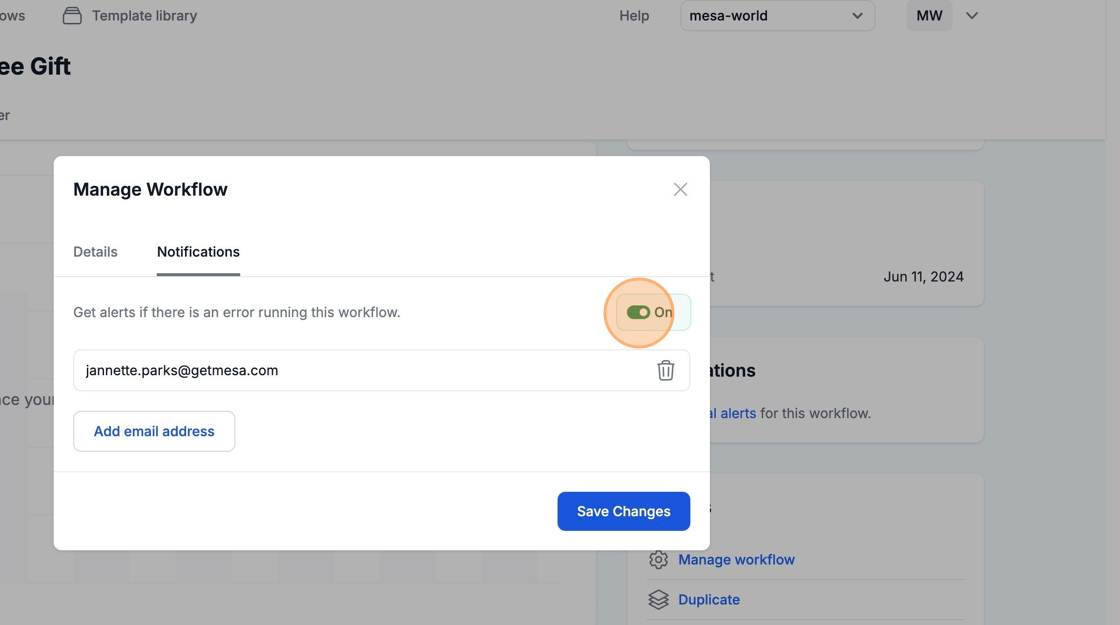Open Template library from the top navigation
Screen dimensions: 1120x625
[x=144, y=16]
